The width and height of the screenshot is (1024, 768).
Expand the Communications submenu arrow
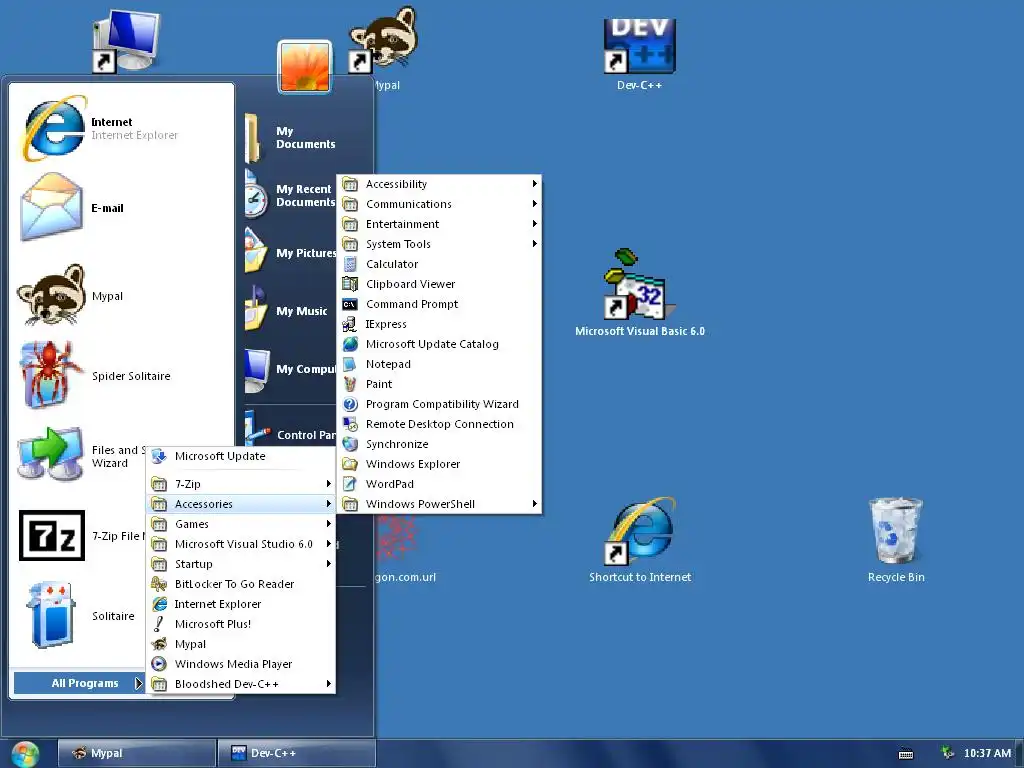534,204
